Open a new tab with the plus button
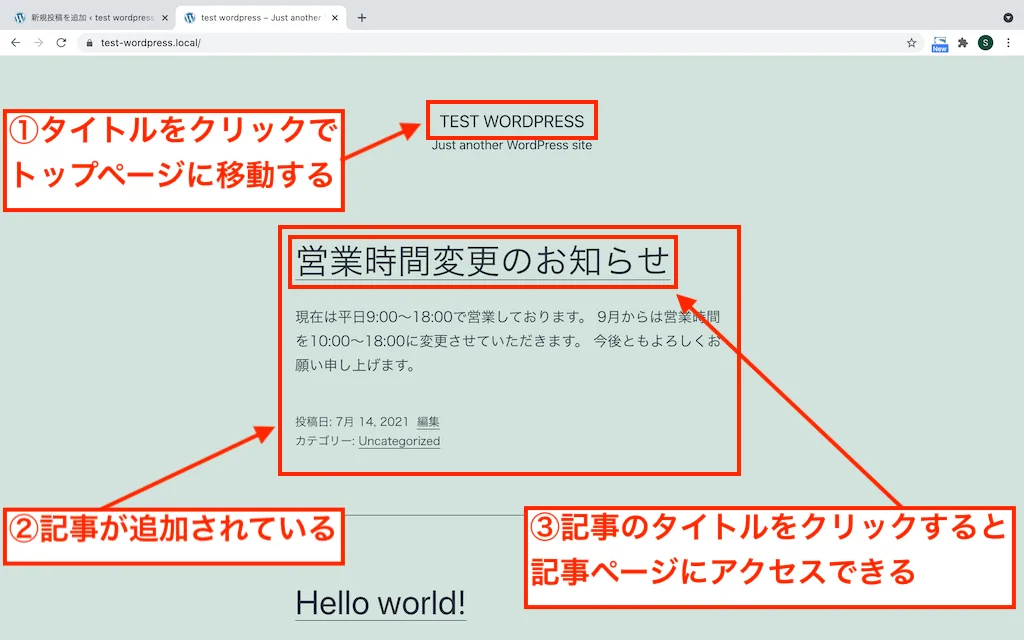Viewport: 1024px width, 640px height. [362, 18]
